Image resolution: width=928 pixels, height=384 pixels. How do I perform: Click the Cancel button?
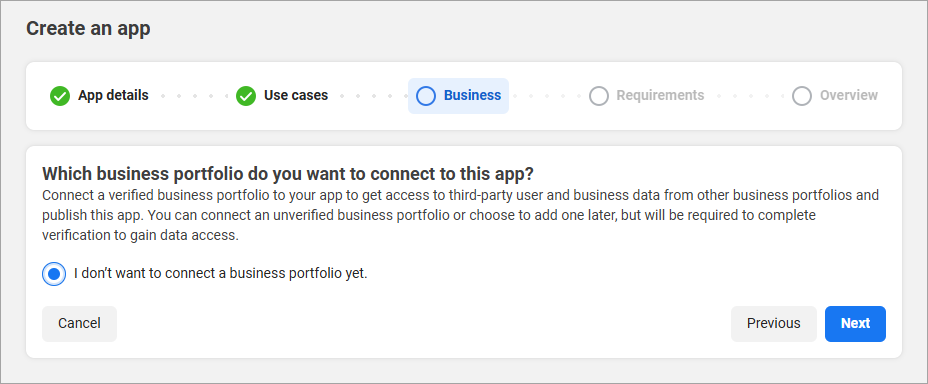pyautogui.click(x=79, y=324)
